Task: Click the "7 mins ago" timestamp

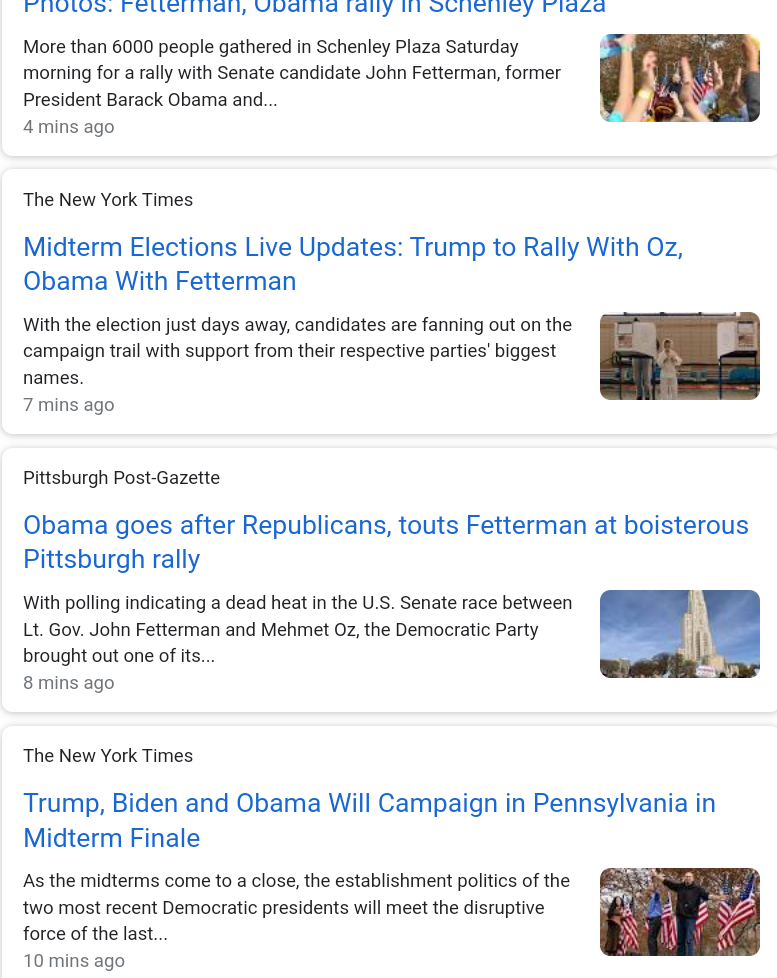Action: point(69,405)
